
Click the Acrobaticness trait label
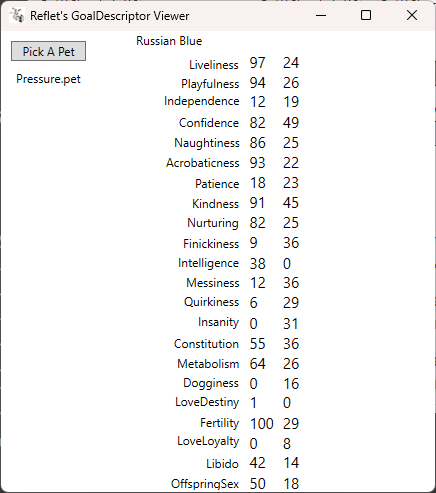pyautogui.click(x=203, y=163)
